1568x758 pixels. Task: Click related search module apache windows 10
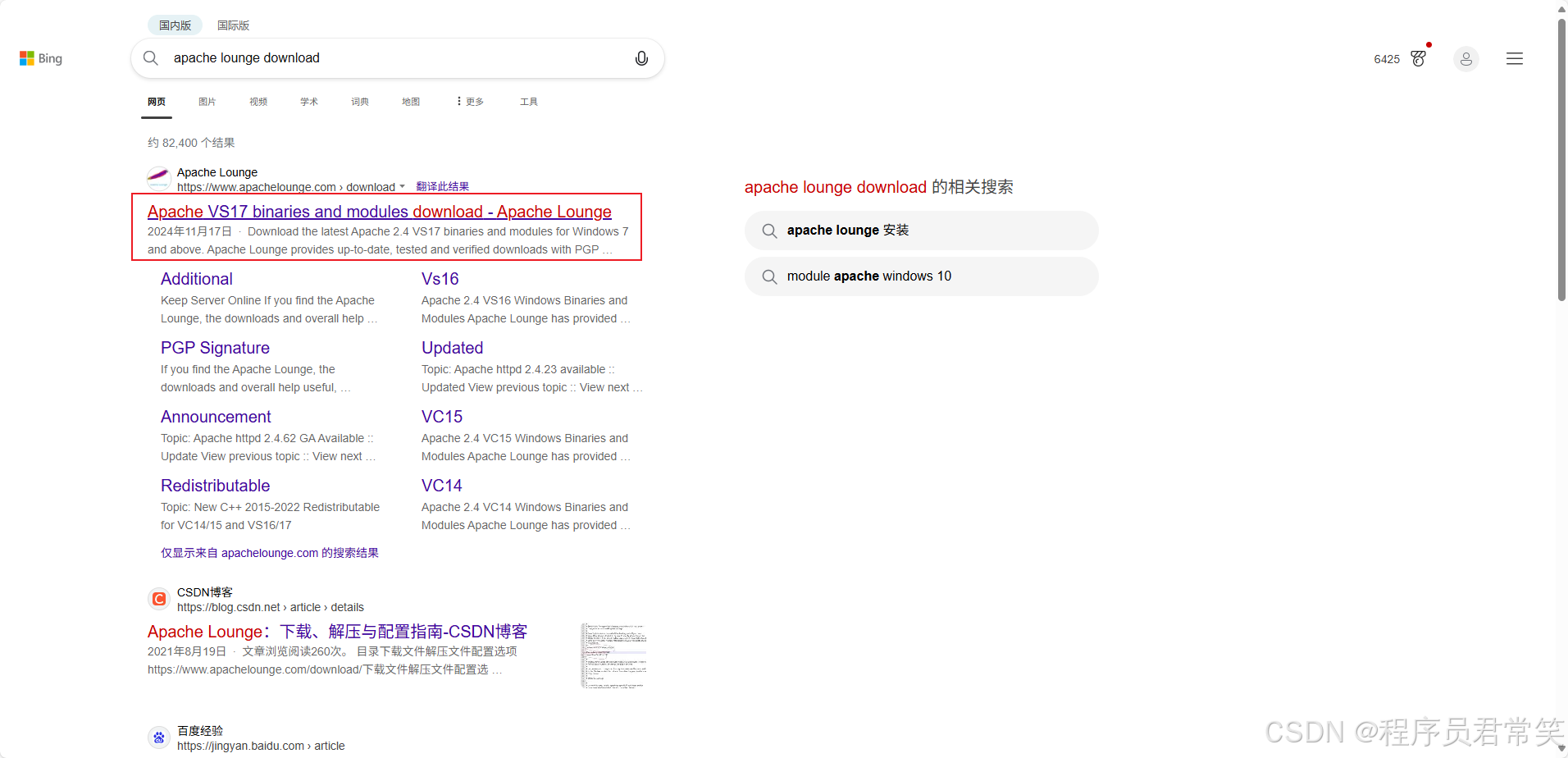[922, 276]
